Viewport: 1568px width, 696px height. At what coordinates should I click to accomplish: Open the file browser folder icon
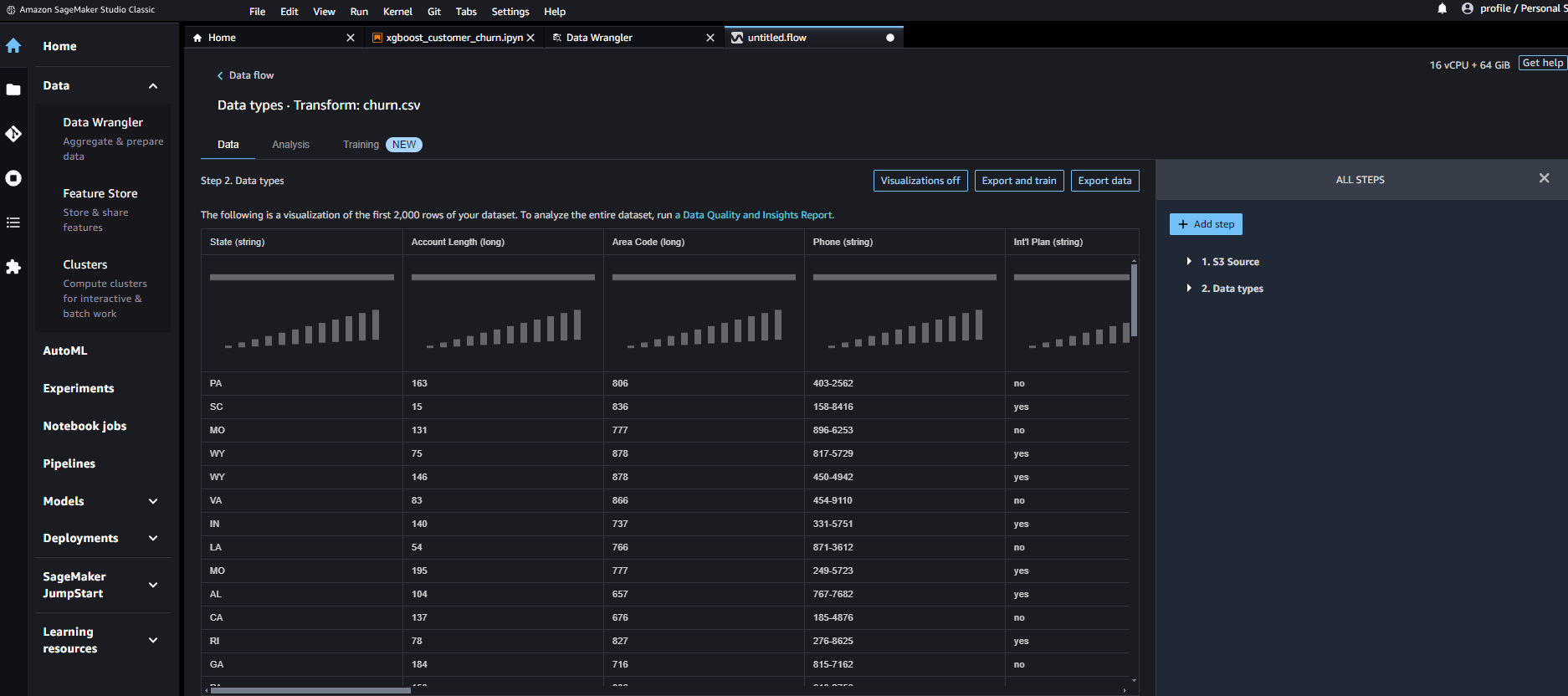click(13, 90)
